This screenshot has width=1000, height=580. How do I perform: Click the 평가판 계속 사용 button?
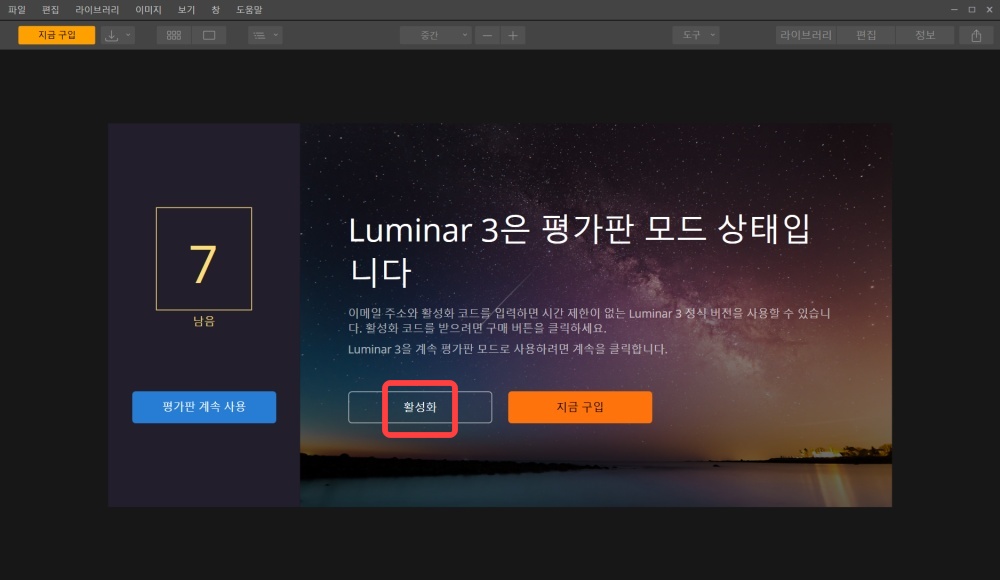tap(204, 407)
